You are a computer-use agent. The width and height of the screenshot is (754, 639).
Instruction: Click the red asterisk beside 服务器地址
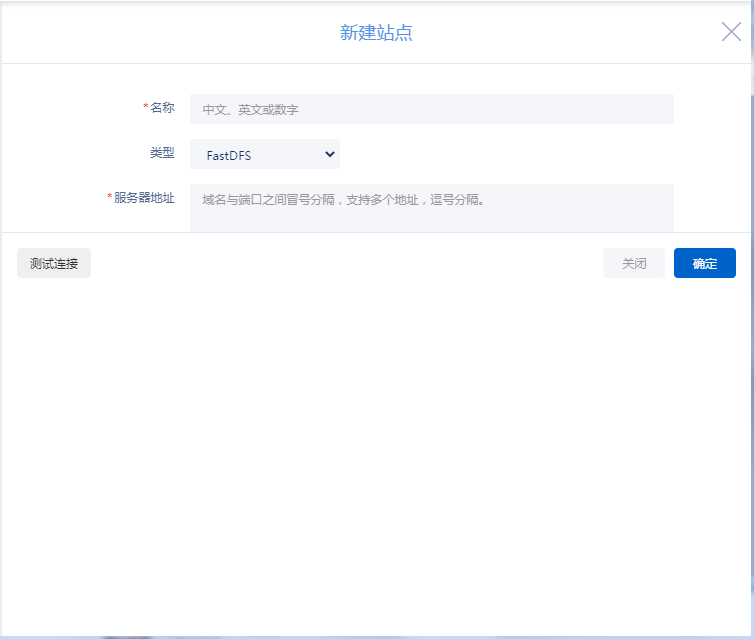coord(110,198)
